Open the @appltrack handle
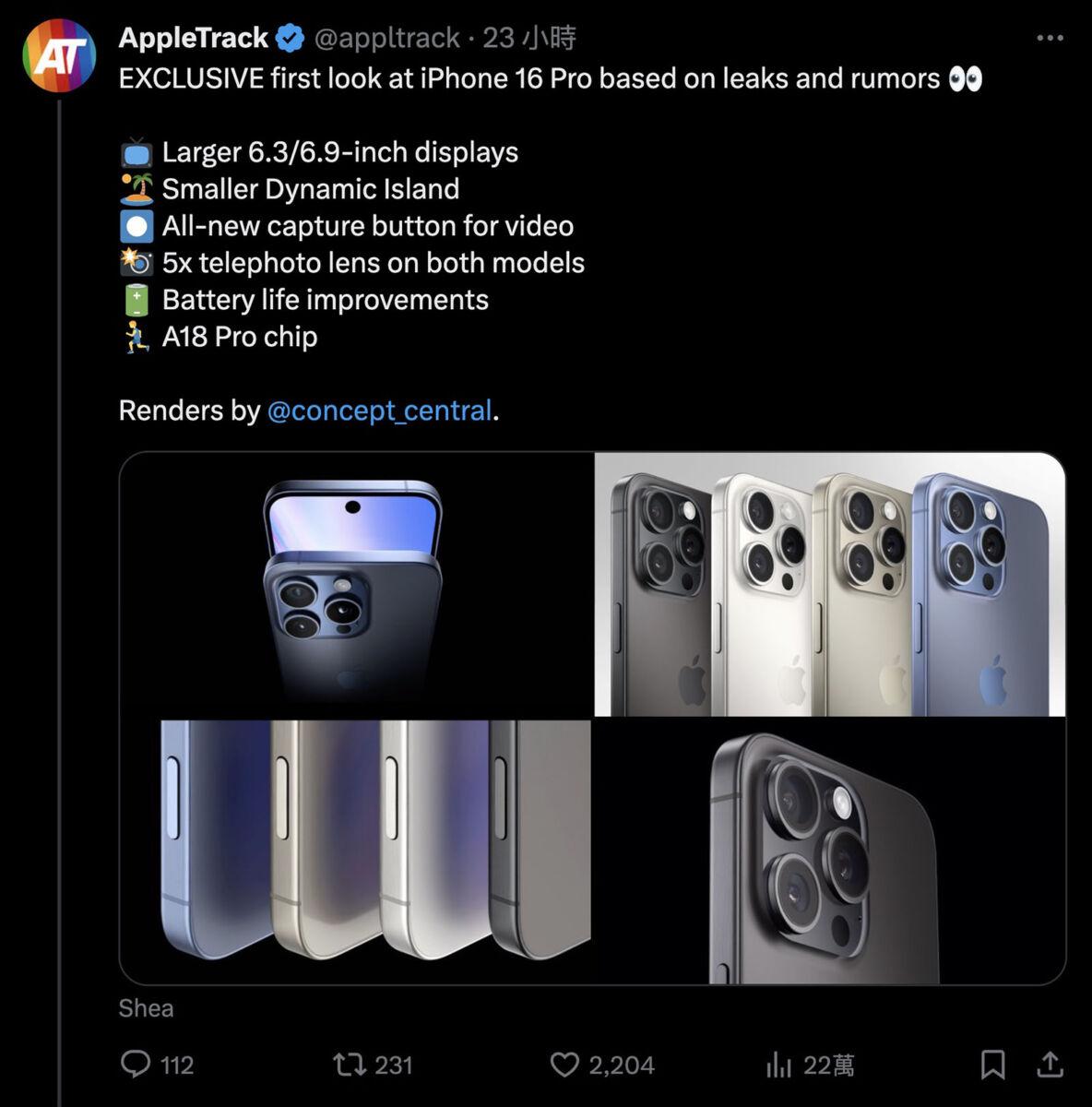 (x=387, y=38)
